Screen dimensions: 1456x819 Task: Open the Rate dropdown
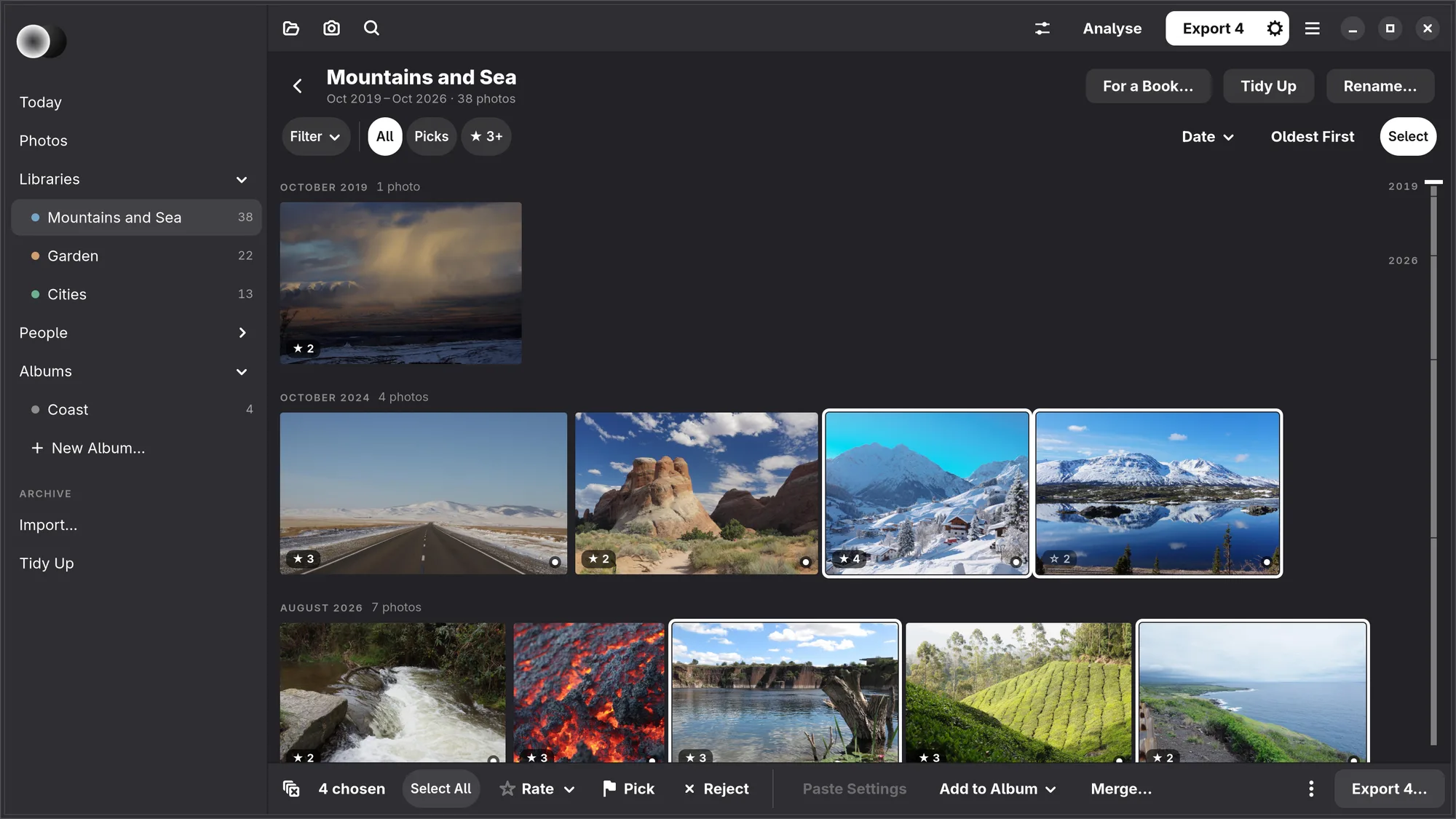click(x=537, y=788)
